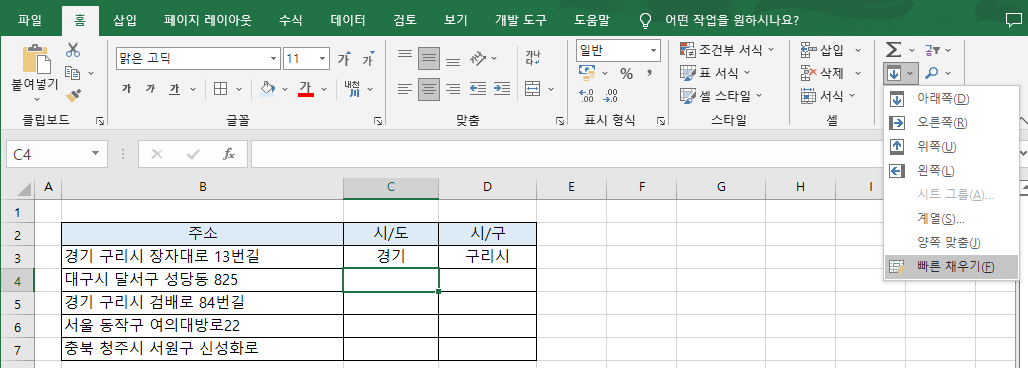Click the Copy icon

(73, 73)
